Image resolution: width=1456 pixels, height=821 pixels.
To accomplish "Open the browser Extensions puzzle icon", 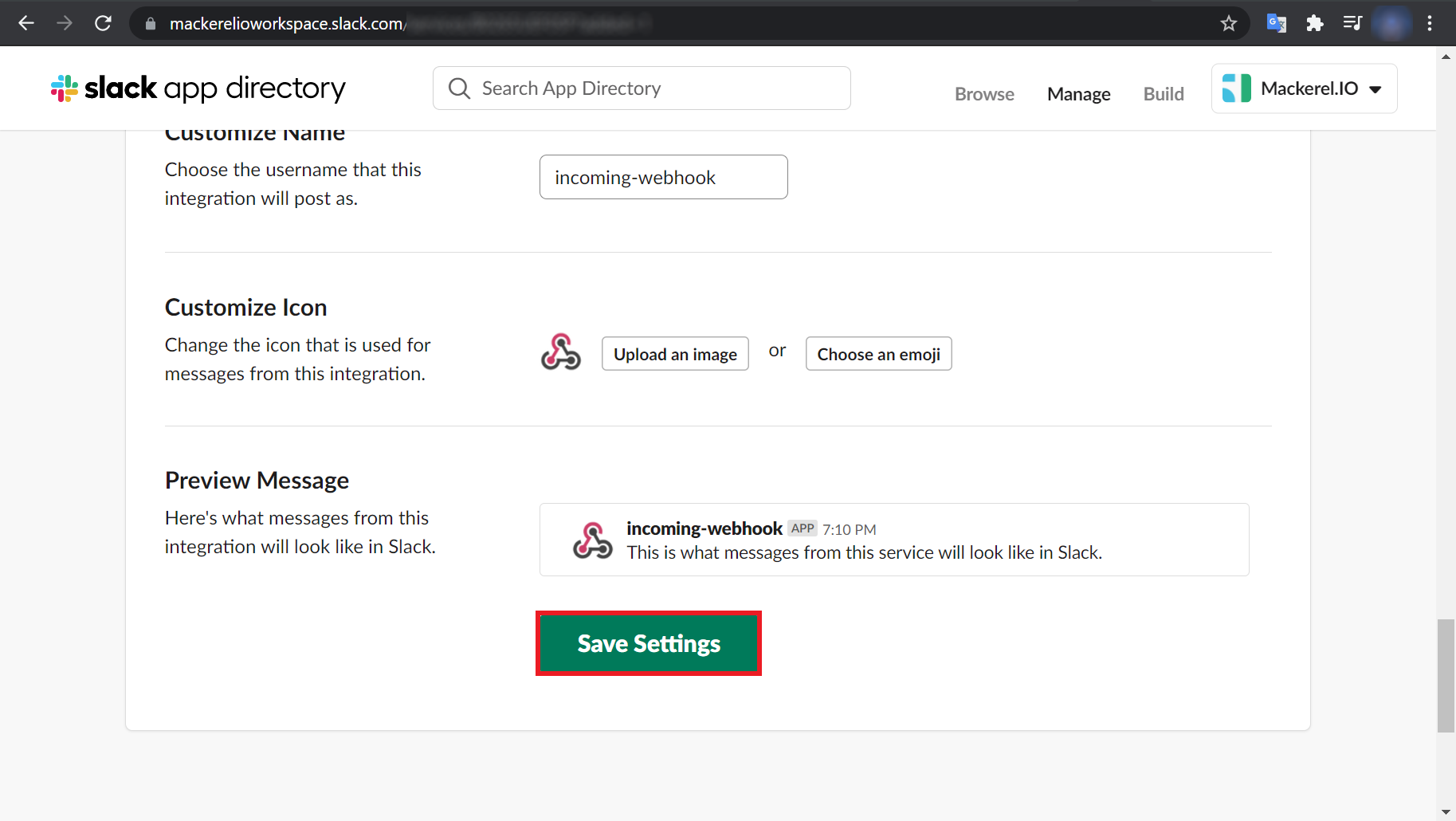I will [1314, 23].
